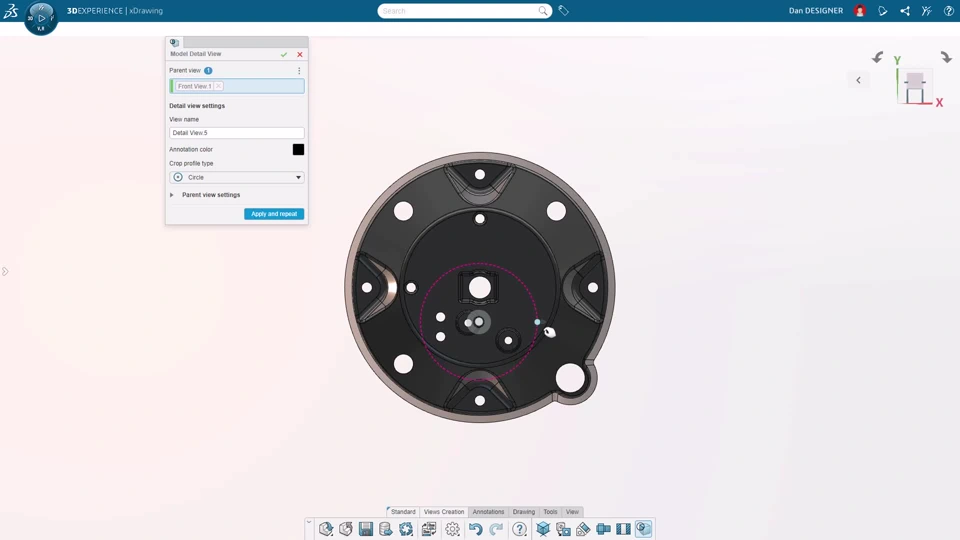This screenshot has width=960, height=540.
Task: Open the tools/collaboration icon in top bar
Action: tap(926, 10)
